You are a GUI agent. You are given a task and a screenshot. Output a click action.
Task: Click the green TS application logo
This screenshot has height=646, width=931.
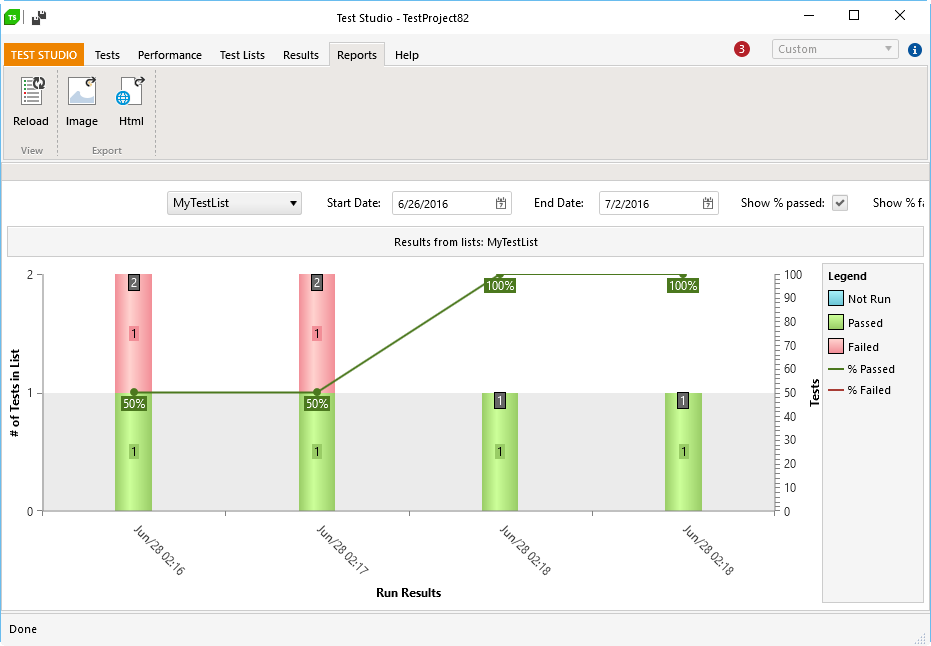tap(12, 17)
